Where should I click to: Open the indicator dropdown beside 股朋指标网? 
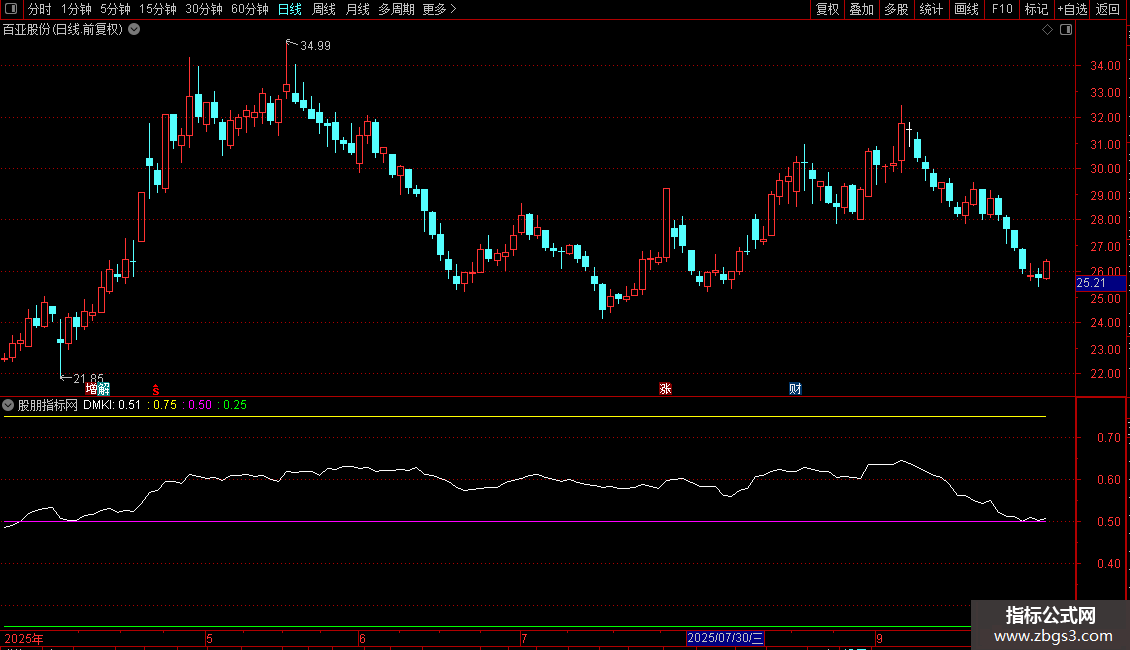pyautogui.click(x=8, y=405)
